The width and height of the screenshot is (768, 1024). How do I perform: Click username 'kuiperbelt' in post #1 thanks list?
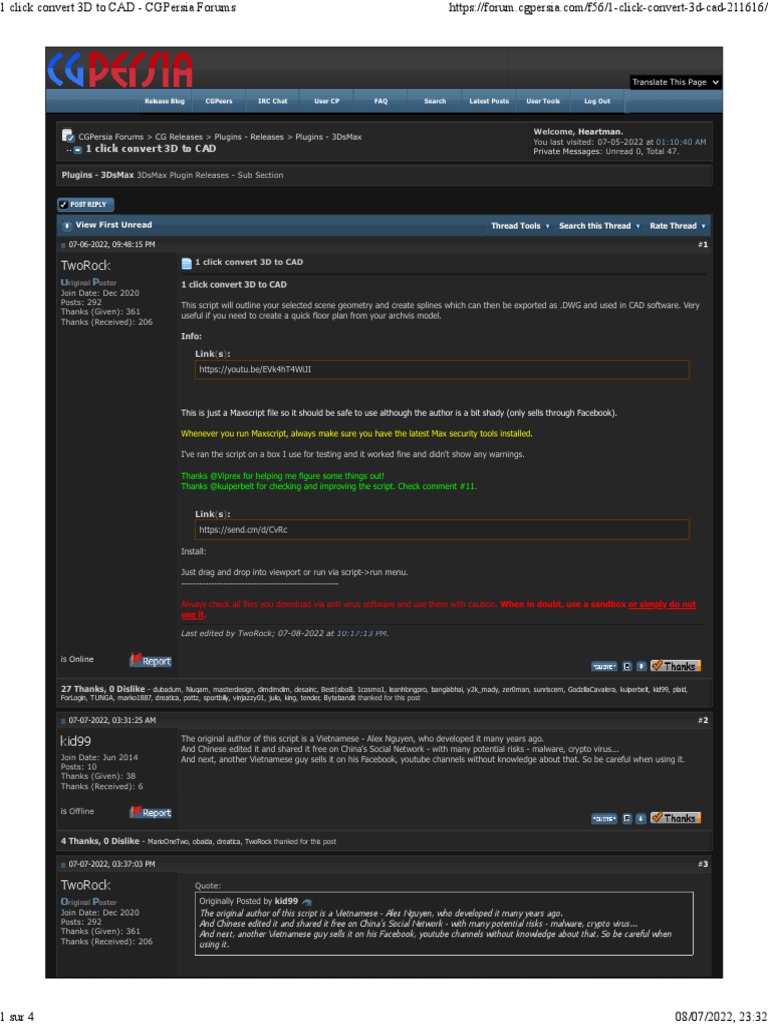[x=633, y=690]
